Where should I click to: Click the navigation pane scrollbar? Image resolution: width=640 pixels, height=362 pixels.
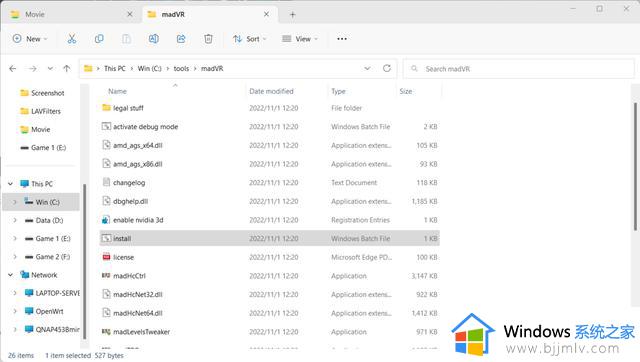pyautogui.click(x=84, y=261)
